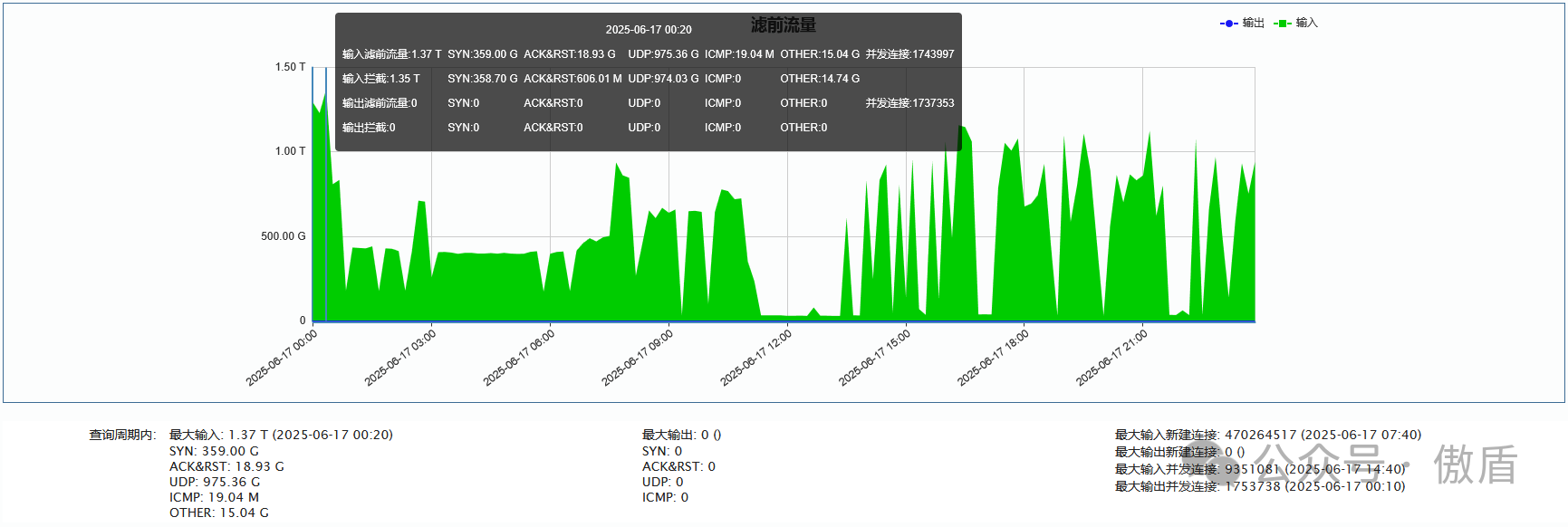Click the 最大输入新建连接 statistic line

(1267, 435)
